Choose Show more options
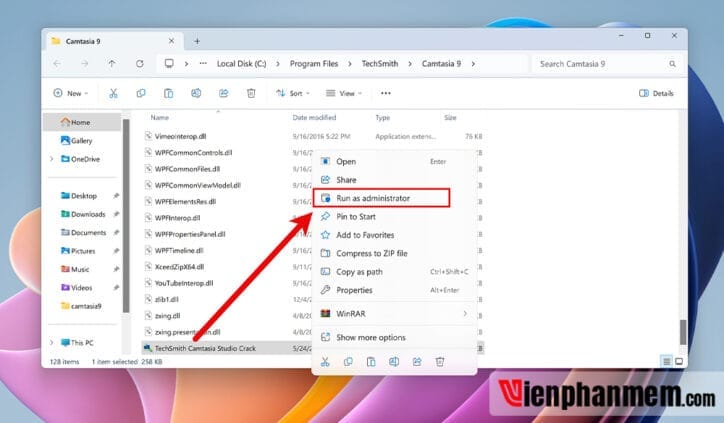The width and height of the screenshot is (724, 423). (x=395, y=338)
